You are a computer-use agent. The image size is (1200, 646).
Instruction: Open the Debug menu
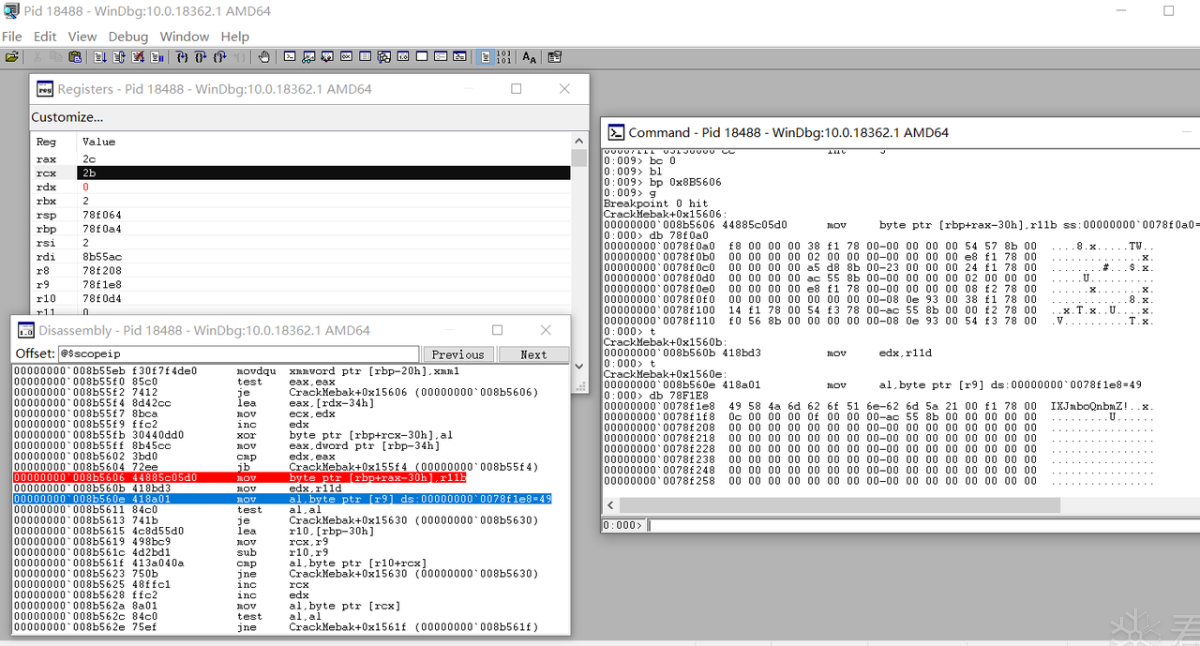pos(128,36)
